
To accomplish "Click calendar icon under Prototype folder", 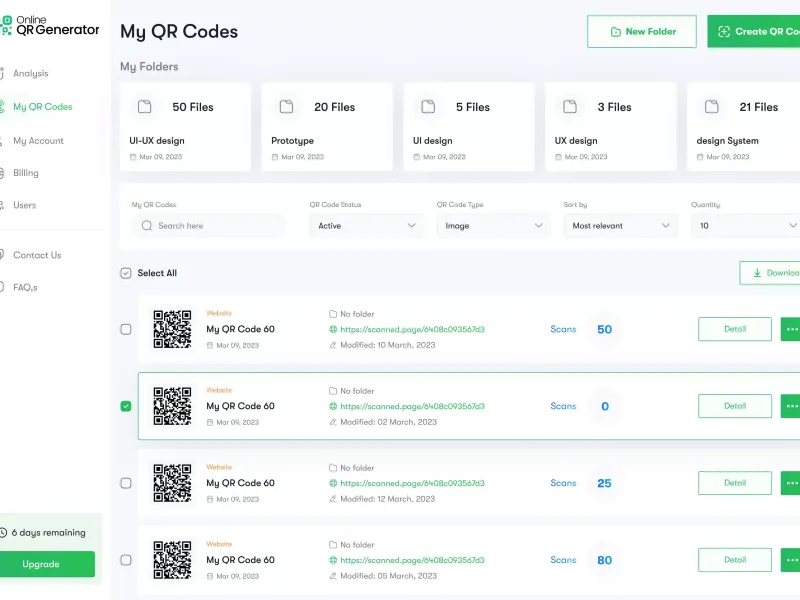I will [275, 157].
